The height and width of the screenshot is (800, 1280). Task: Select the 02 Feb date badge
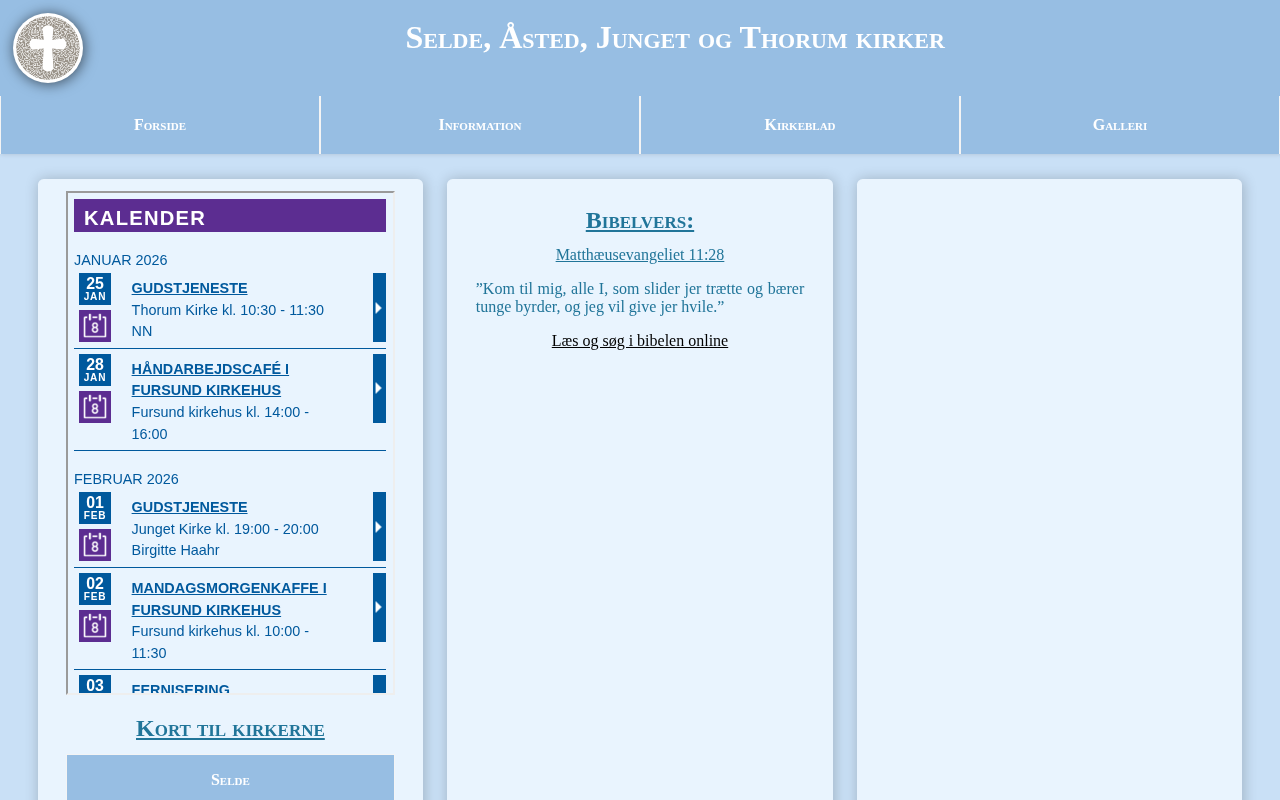[95, 589]
